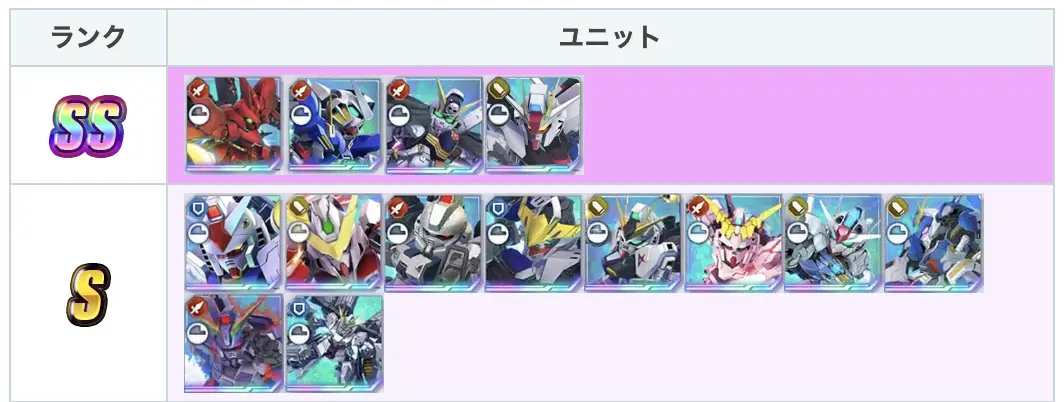The width and height of the screenshot is (1064, 402).
Task: Select the gold V-fin red Gundam in S rank
Action: [x=333, y=243]
